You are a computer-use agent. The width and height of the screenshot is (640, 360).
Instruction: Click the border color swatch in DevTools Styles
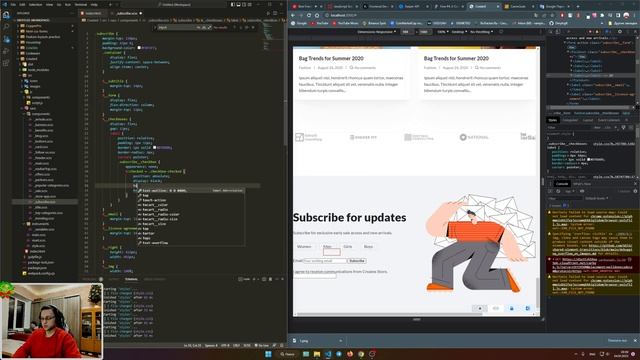[x=589, y=159]
